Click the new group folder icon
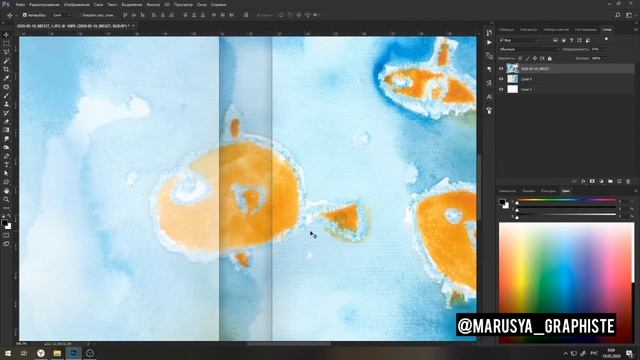 point(610,181)
